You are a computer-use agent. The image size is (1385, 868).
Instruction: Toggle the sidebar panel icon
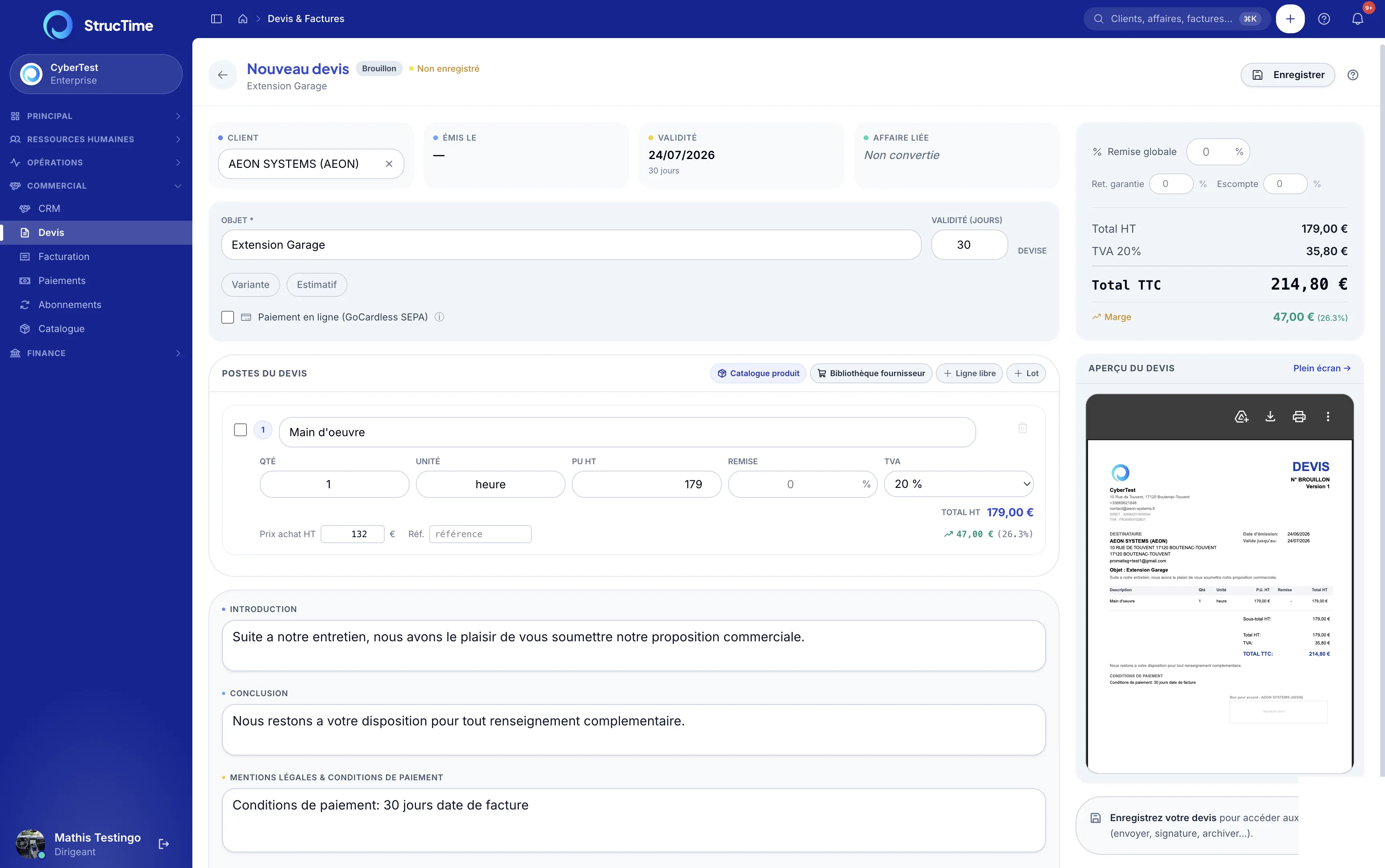(x=216, y=19)
